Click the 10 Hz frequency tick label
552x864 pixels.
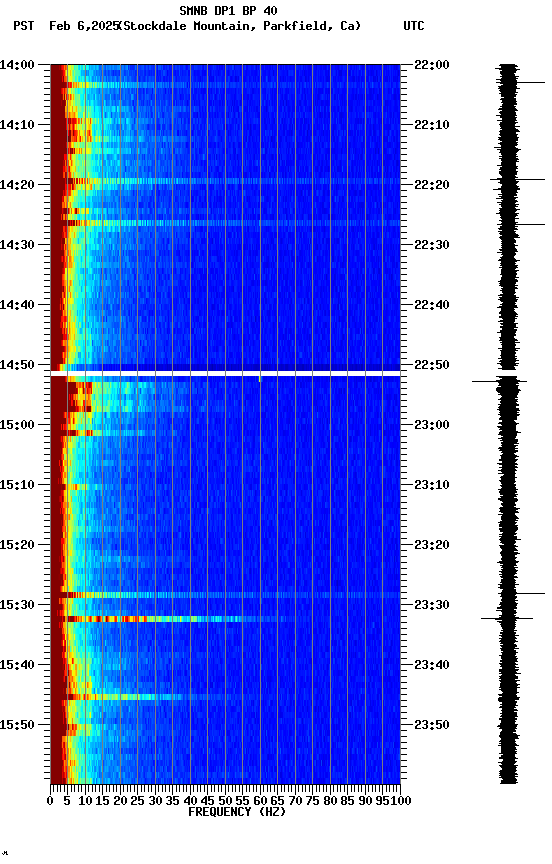click(85, 801)
